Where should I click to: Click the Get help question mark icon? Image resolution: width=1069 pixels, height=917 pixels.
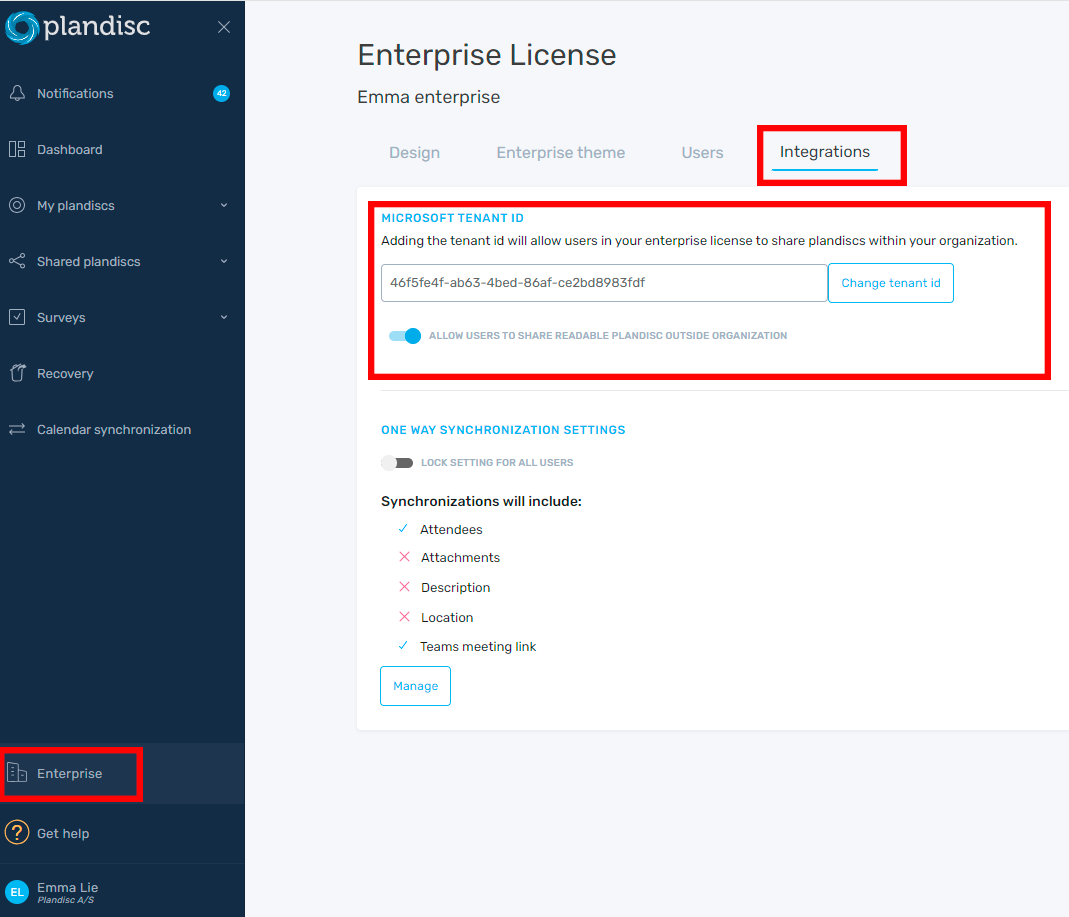click(x=17, y=832)
